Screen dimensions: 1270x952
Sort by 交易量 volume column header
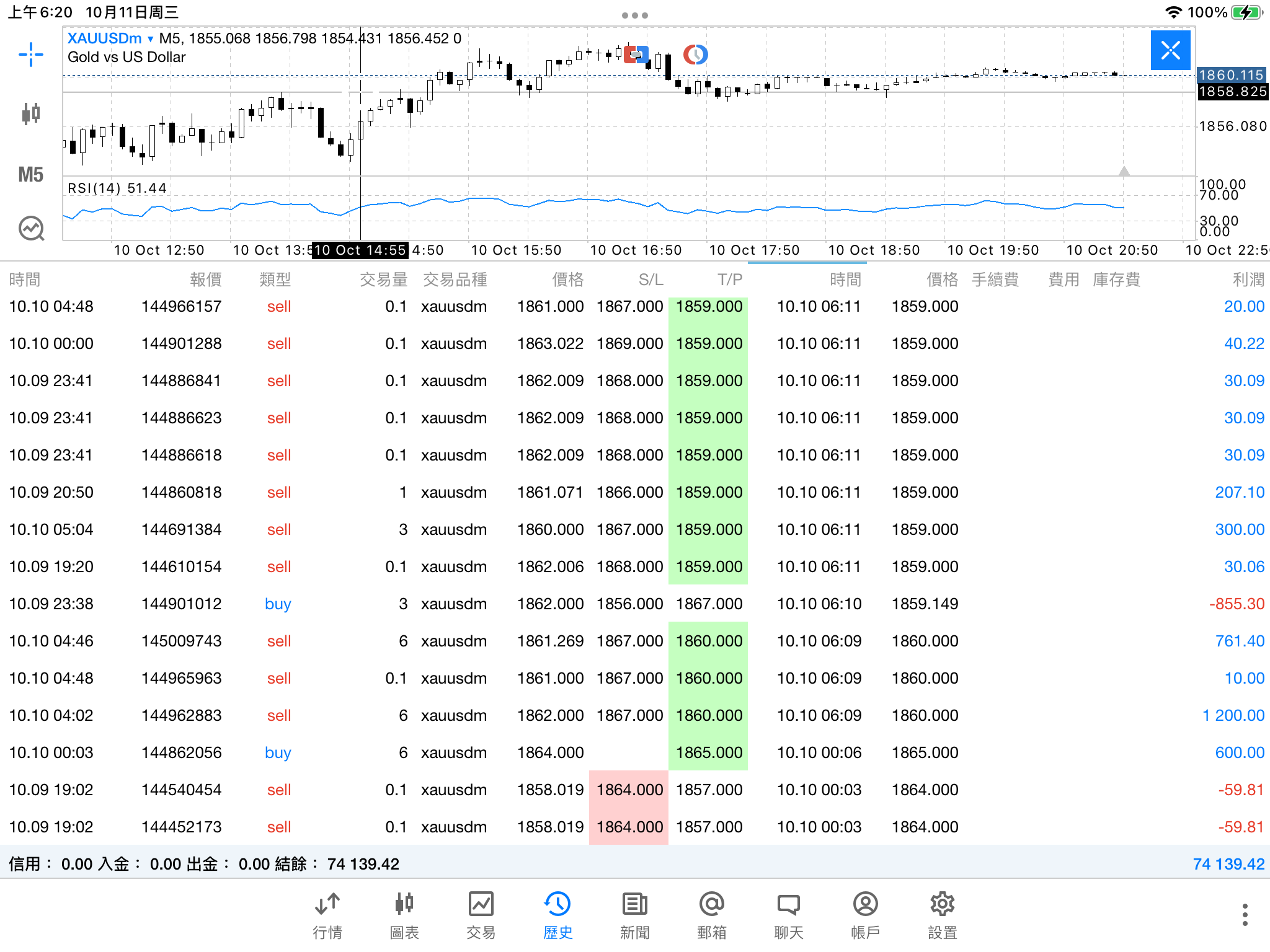click(384, 280)
